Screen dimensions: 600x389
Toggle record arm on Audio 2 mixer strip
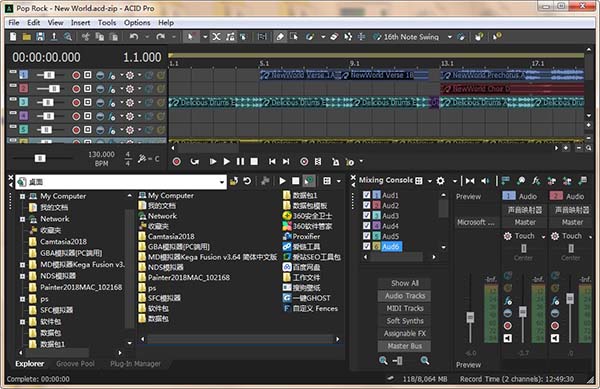click(555, 326)
